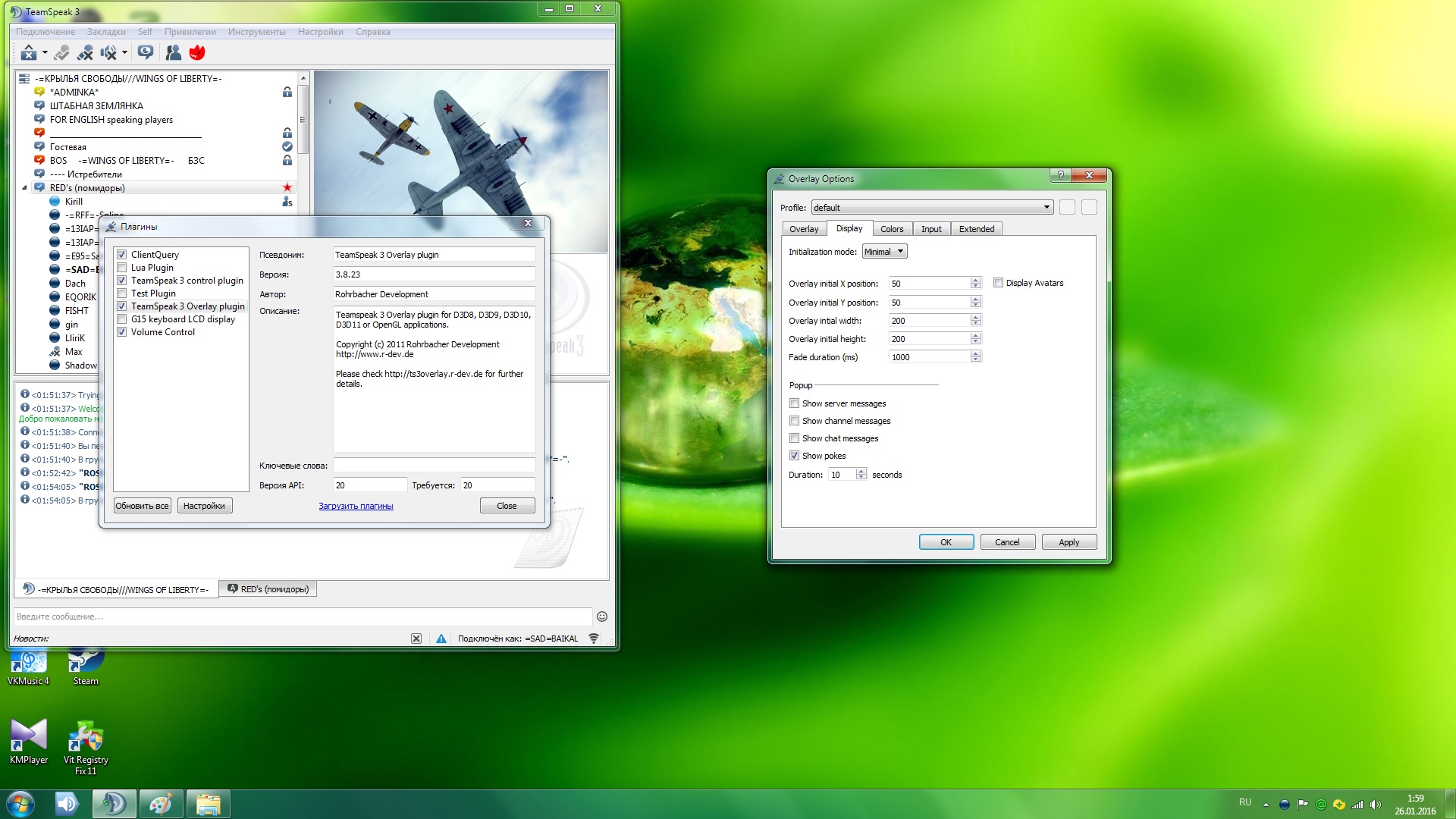Switch to the Extended tab

tap(977, 229)
